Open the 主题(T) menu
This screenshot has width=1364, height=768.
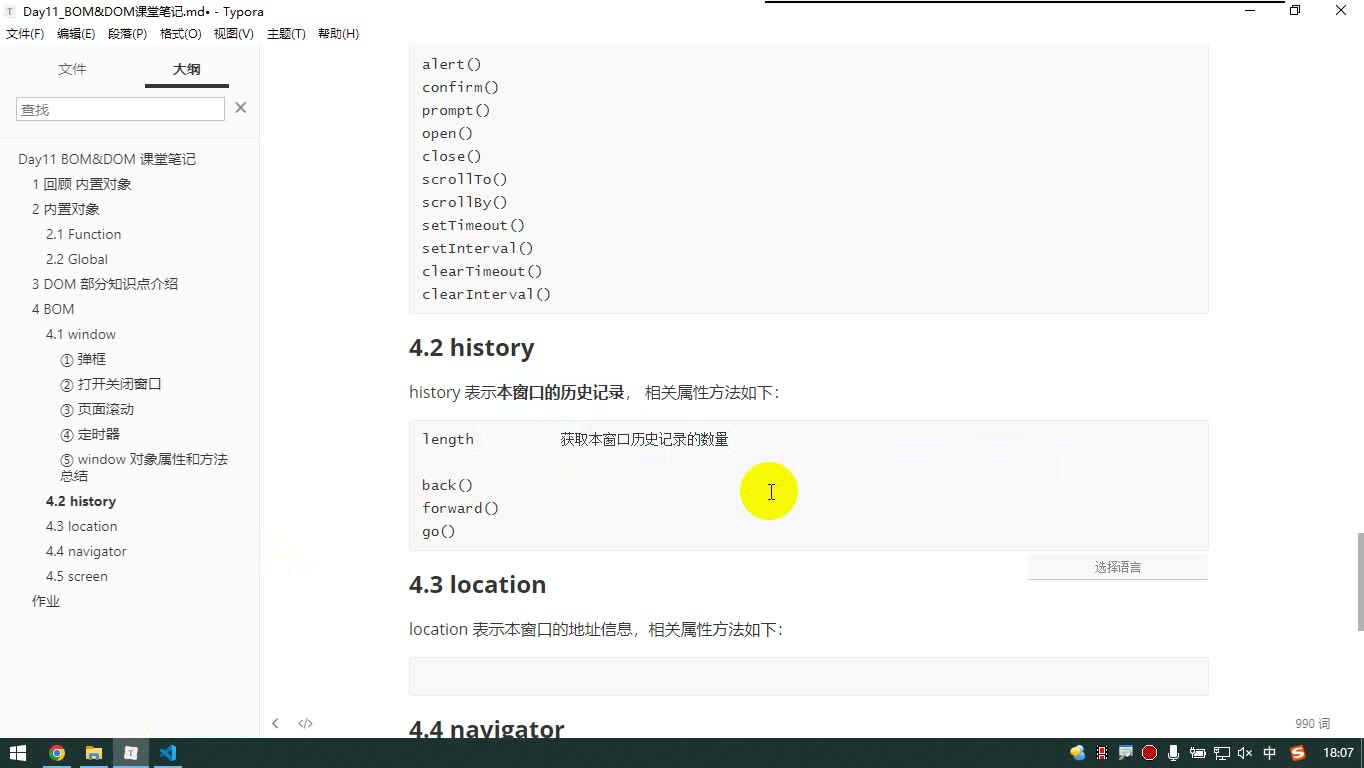click(286, 34)
